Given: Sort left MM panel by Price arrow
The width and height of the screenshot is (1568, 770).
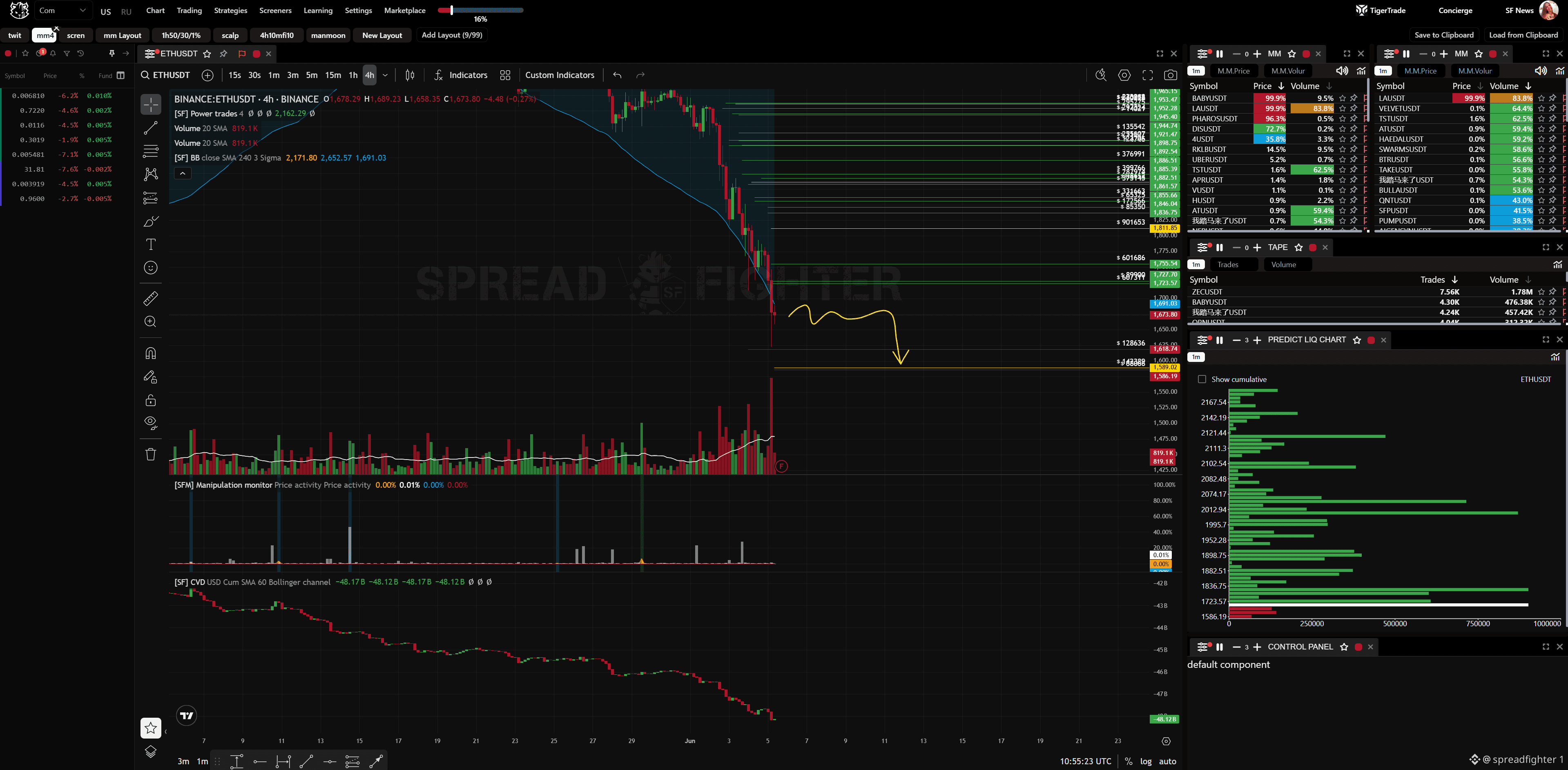Looking at the screenshot, I should [x=1281, y=86].
